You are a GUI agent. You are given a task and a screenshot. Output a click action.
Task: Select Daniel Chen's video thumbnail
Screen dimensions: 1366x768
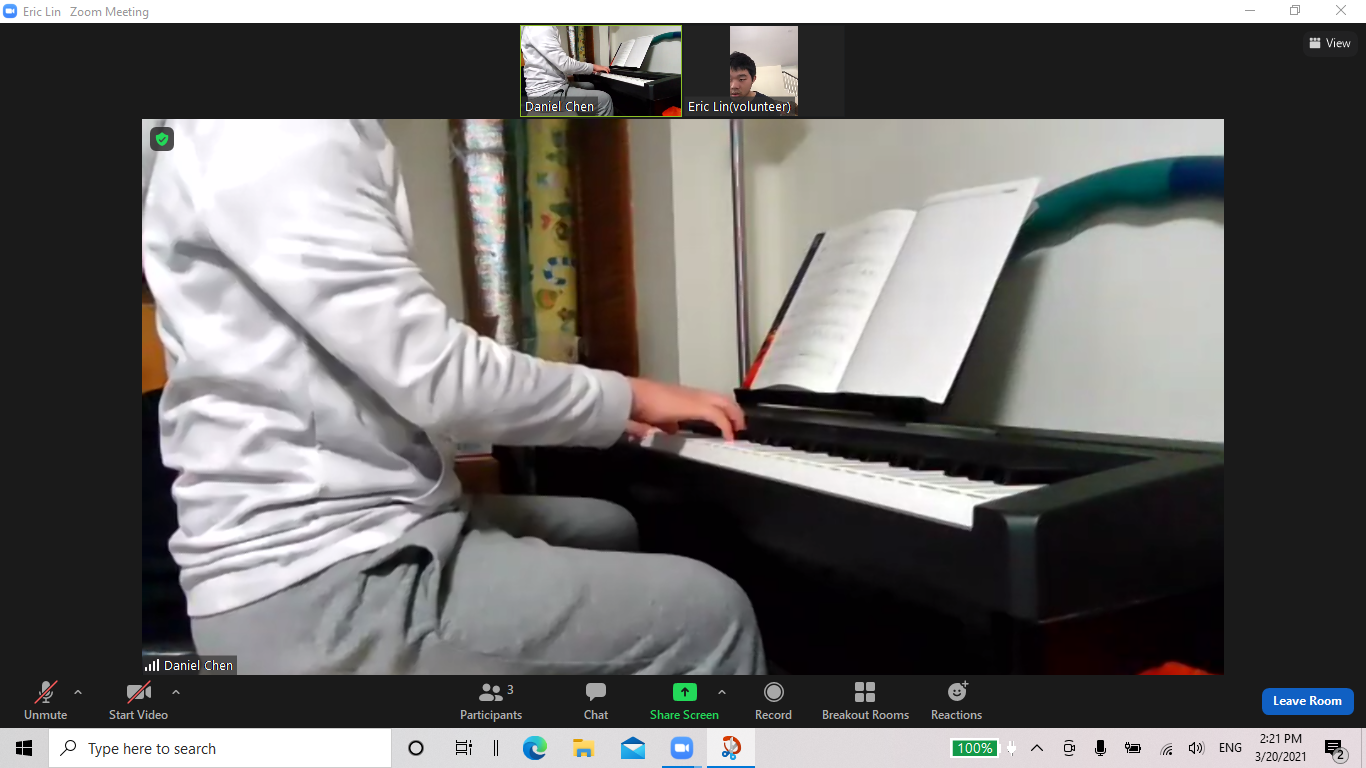tap(601, 71)
